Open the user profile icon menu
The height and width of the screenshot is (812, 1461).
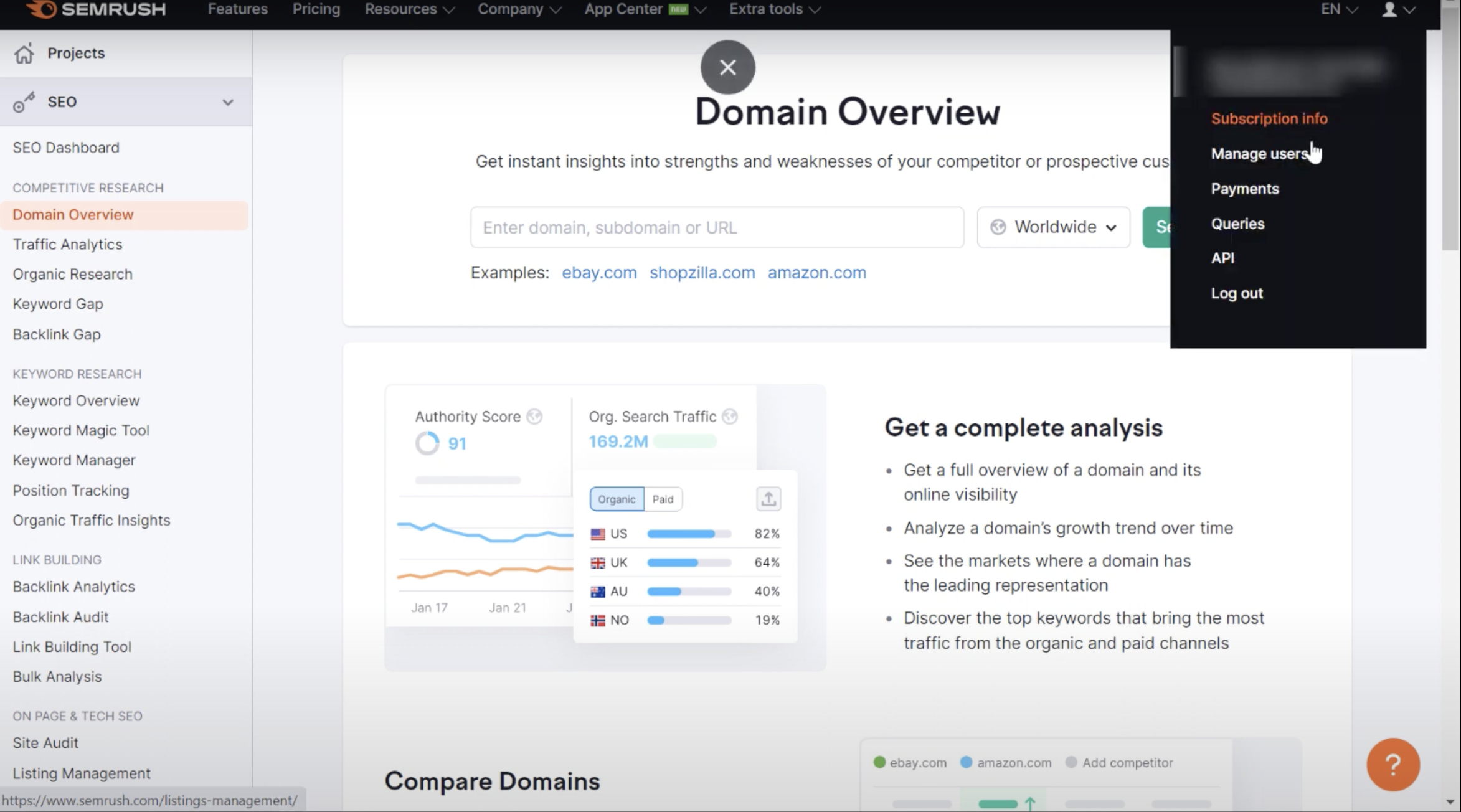[x=1389, y=10]
